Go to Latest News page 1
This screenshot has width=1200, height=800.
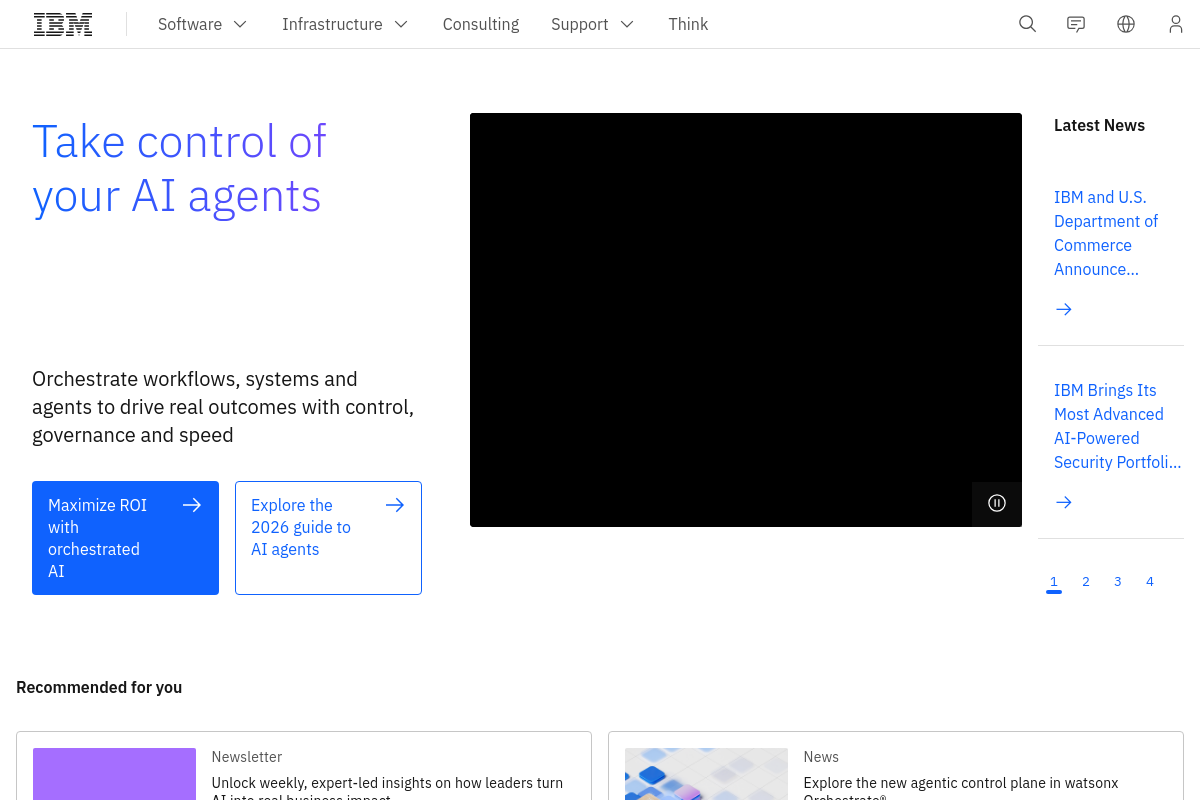[x=1054, y=582]
